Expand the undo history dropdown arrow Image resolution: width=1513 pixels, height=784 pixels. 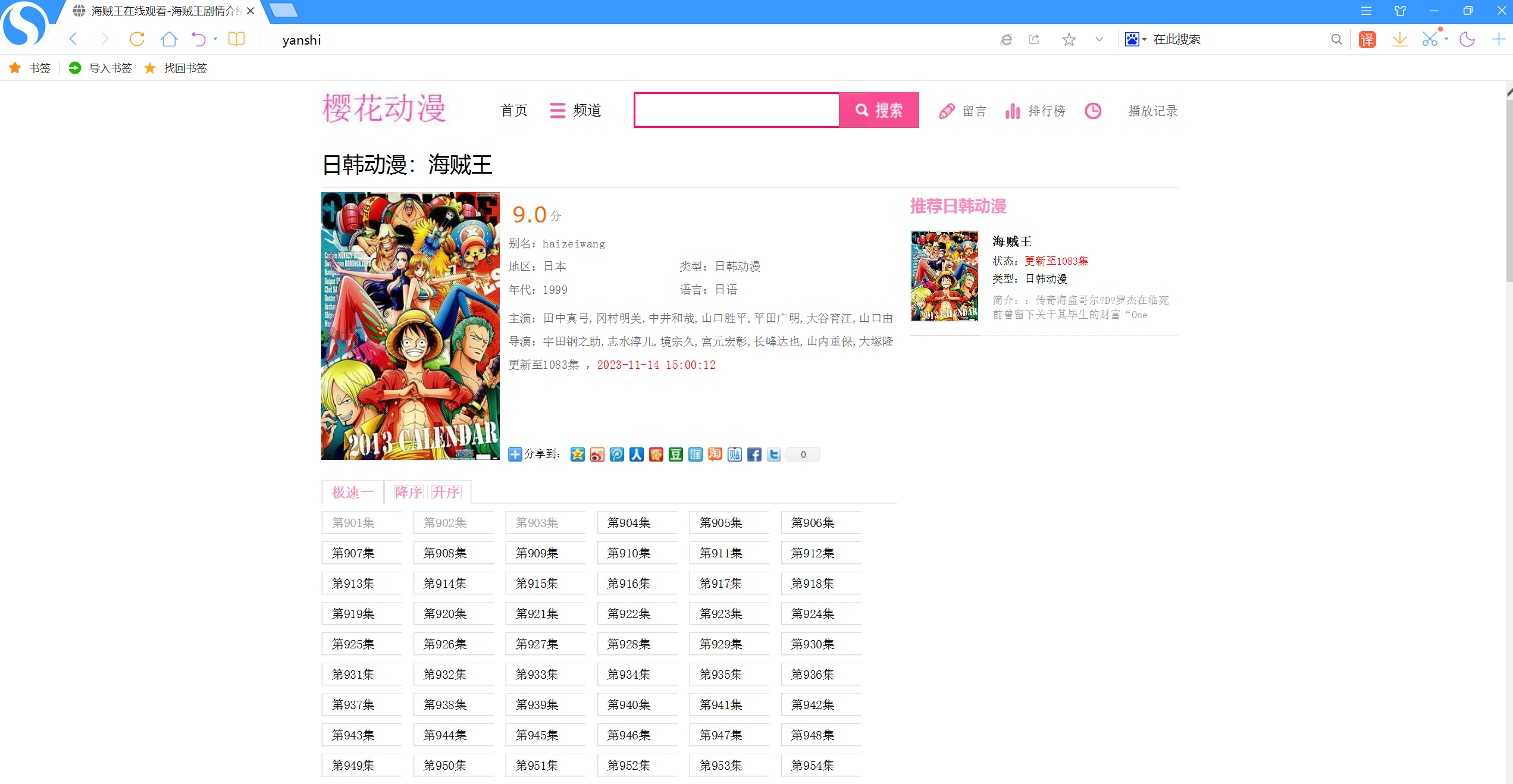(x=215, y=39)
